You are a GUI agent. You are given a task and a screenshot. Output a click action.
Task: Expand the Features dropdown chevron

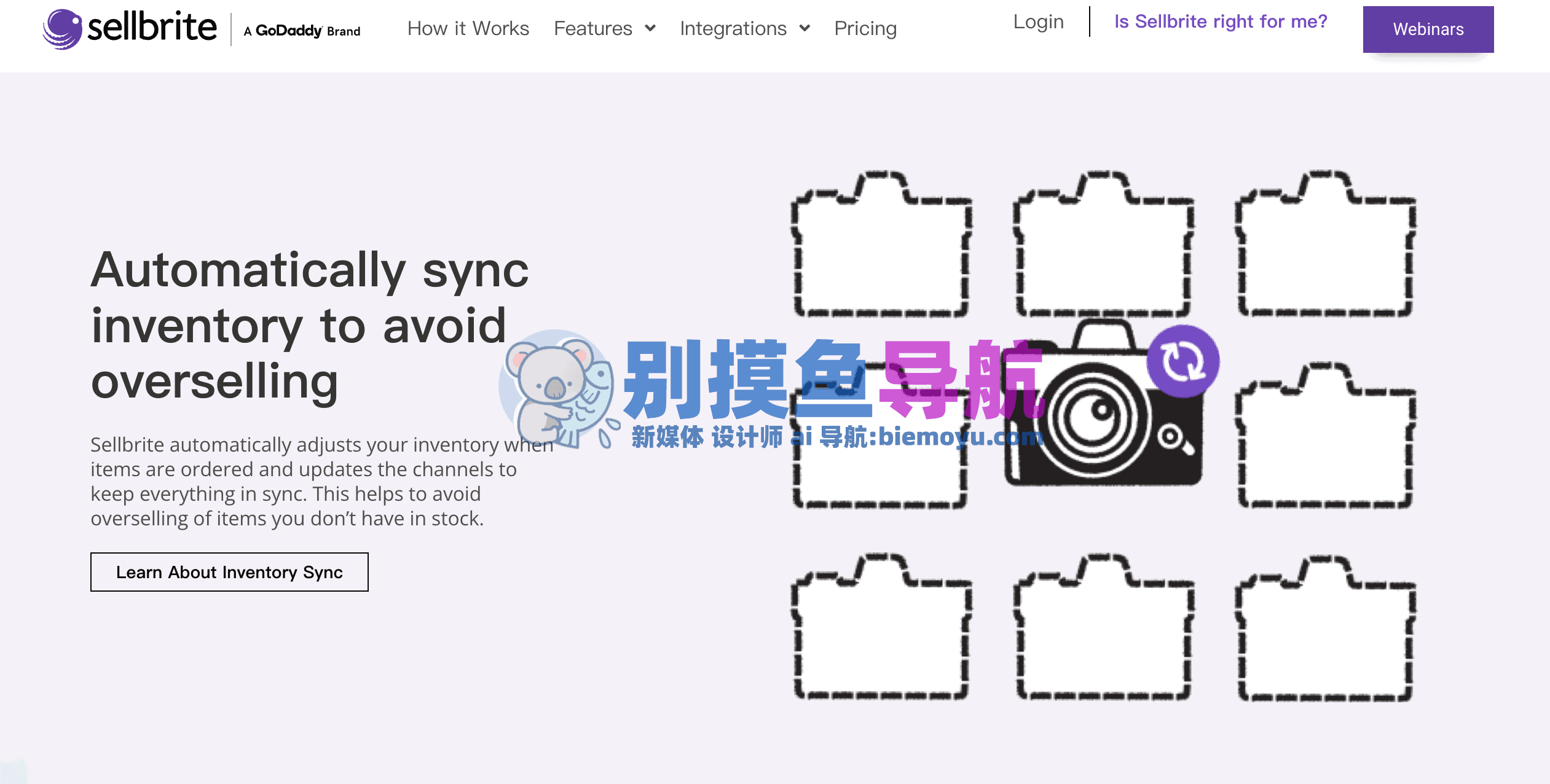click(650, 28)
